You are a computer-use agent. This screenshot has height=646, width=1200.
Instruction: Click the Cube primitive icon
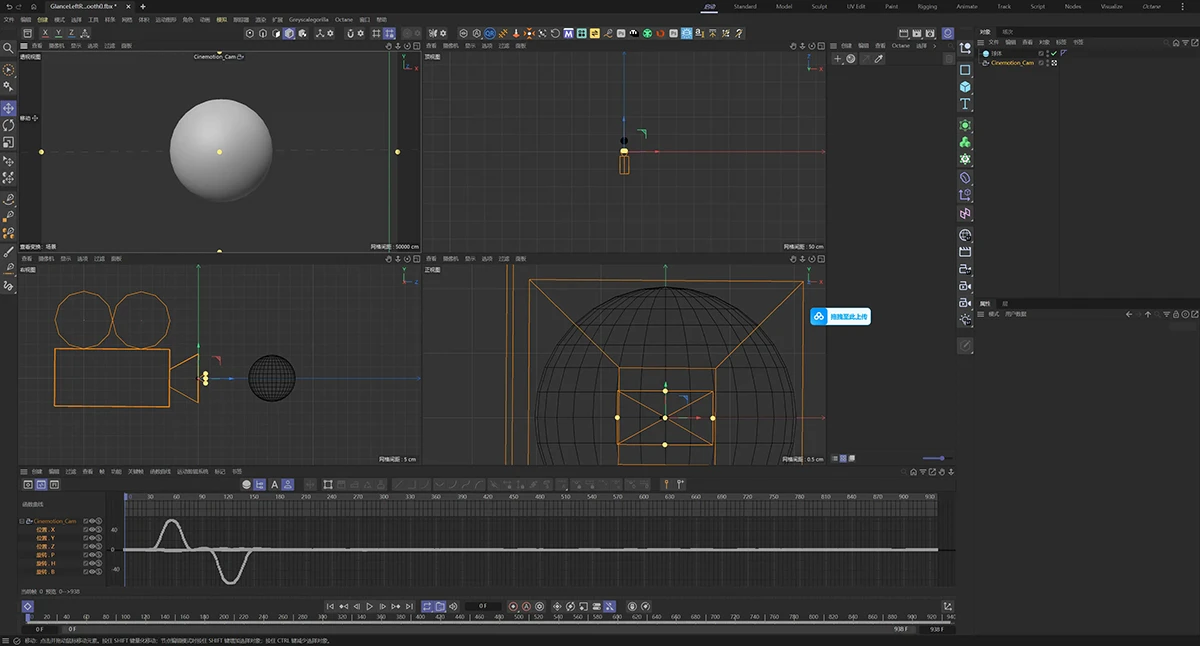(x=965, y=87)
